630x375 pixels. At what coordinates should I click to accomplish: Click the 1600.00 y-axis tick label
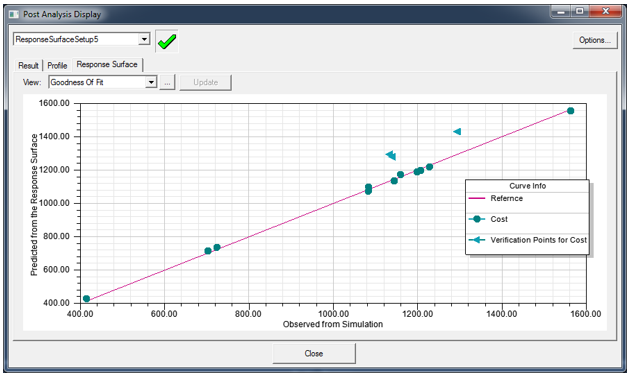(x=54, y=103)
